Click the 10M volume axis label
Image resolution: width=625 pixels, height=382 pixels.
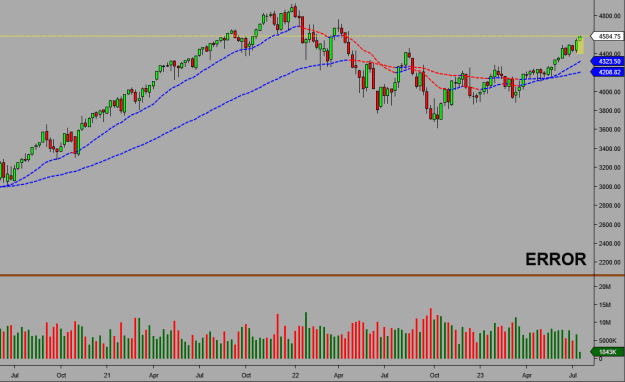pos(605,323)
